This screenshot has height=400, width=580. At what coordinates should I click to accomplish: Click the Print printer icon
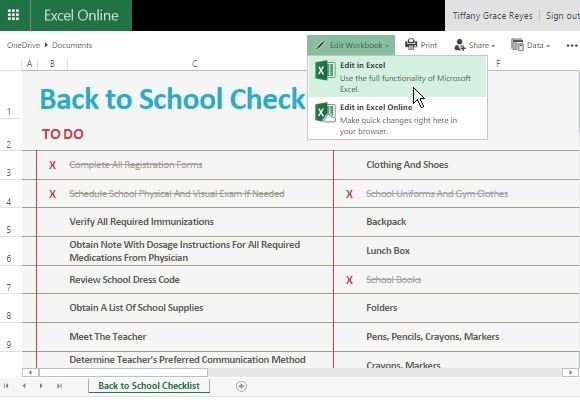tap(411, 44)
